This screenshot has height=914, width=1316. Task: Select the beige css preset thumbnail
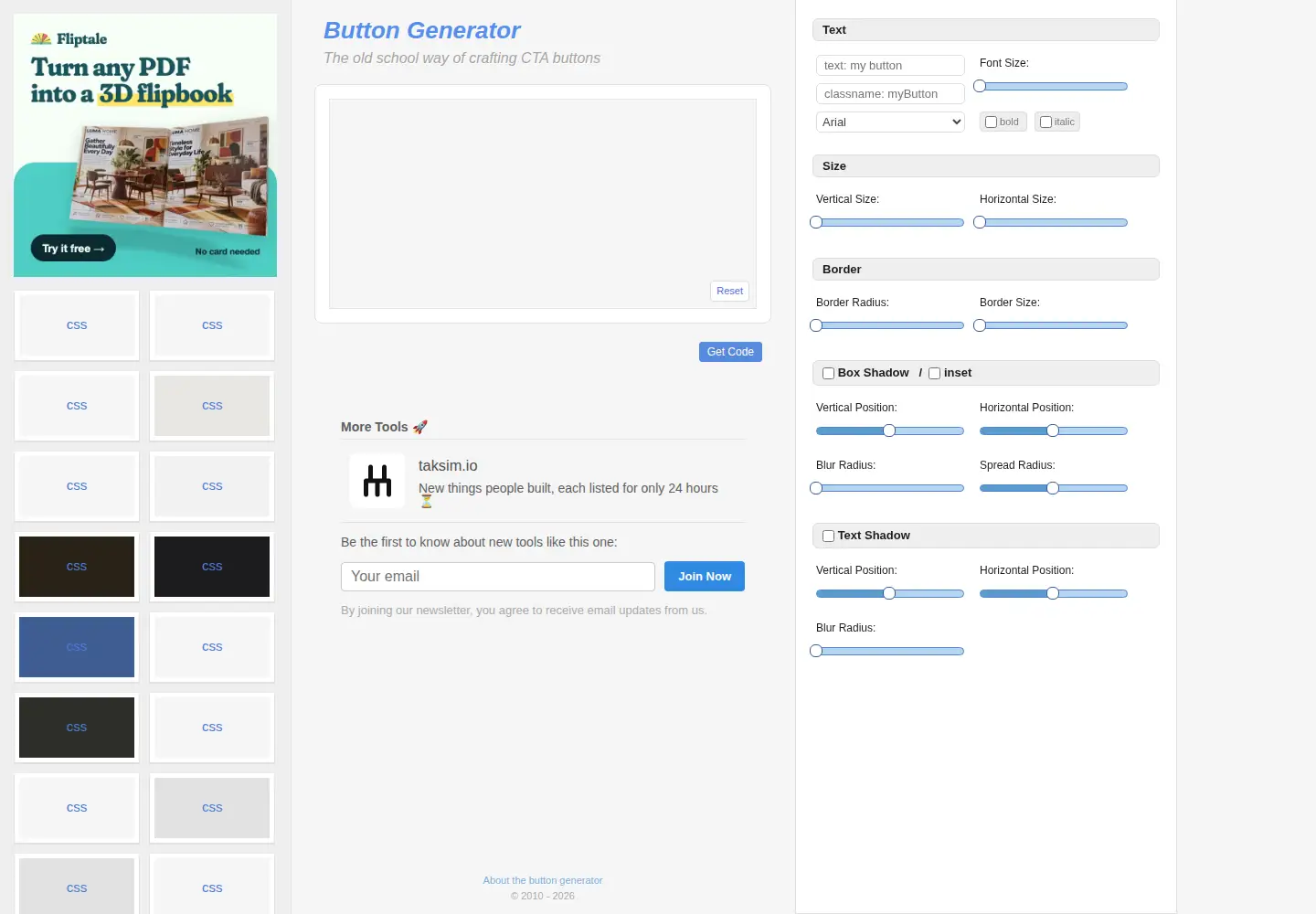tap(212, 406)
